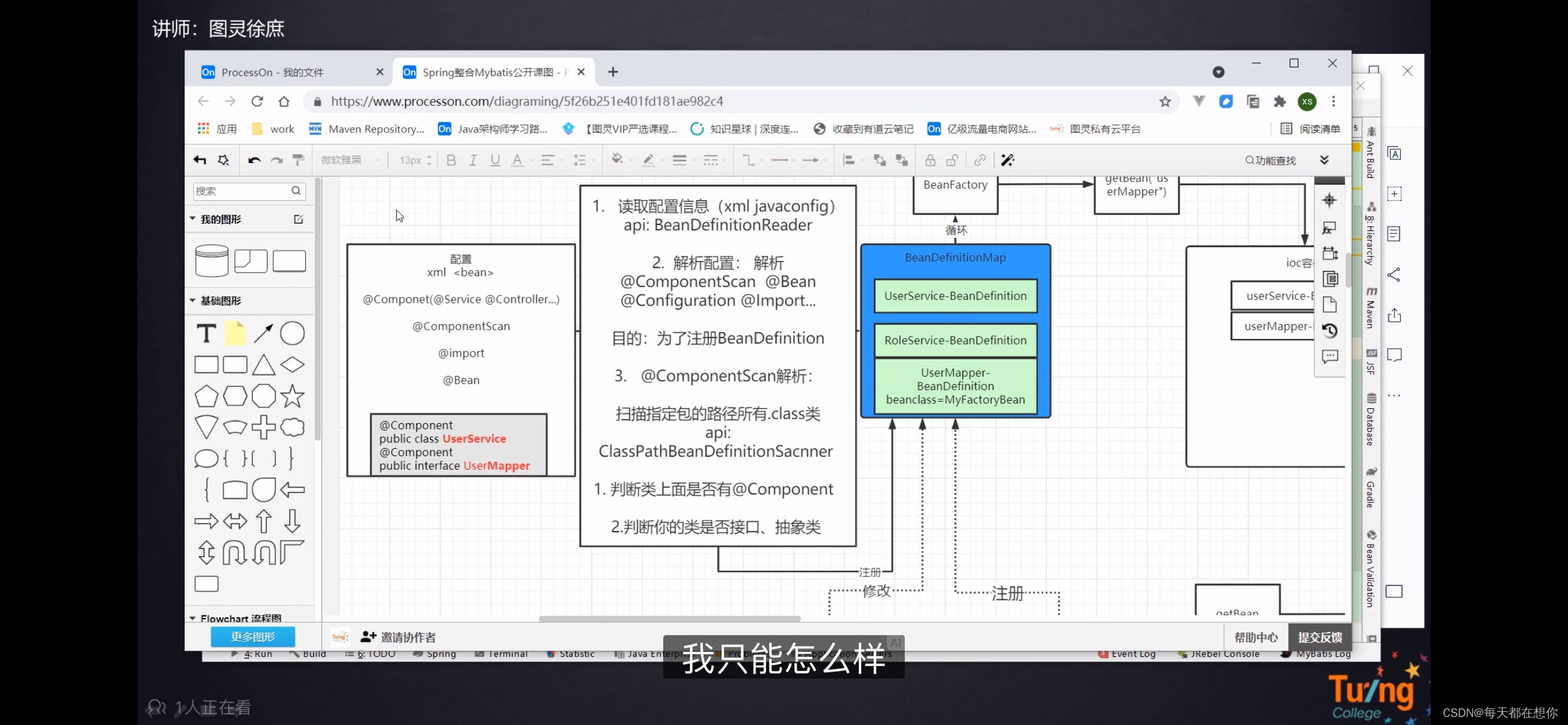Click 邀请协作者 to invite collaborators
Screen dimensions: 1568x725
click(398, 637)
